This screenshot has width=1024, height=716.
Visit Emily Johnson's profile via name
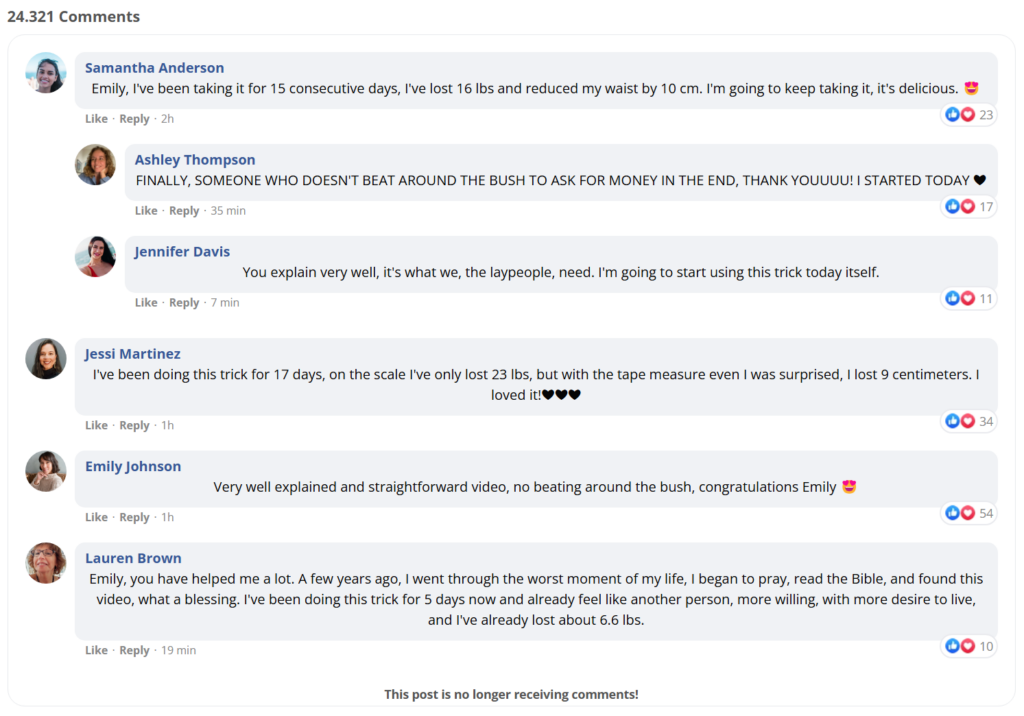133,466
